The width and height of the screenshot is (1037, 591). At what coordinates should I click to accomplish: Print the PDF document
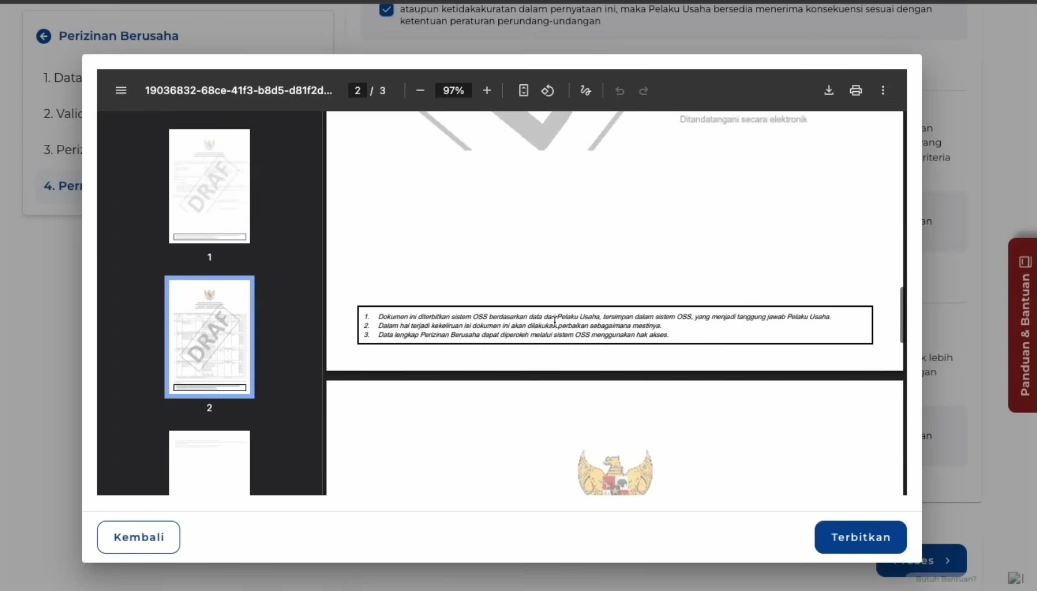coord(855,90)
